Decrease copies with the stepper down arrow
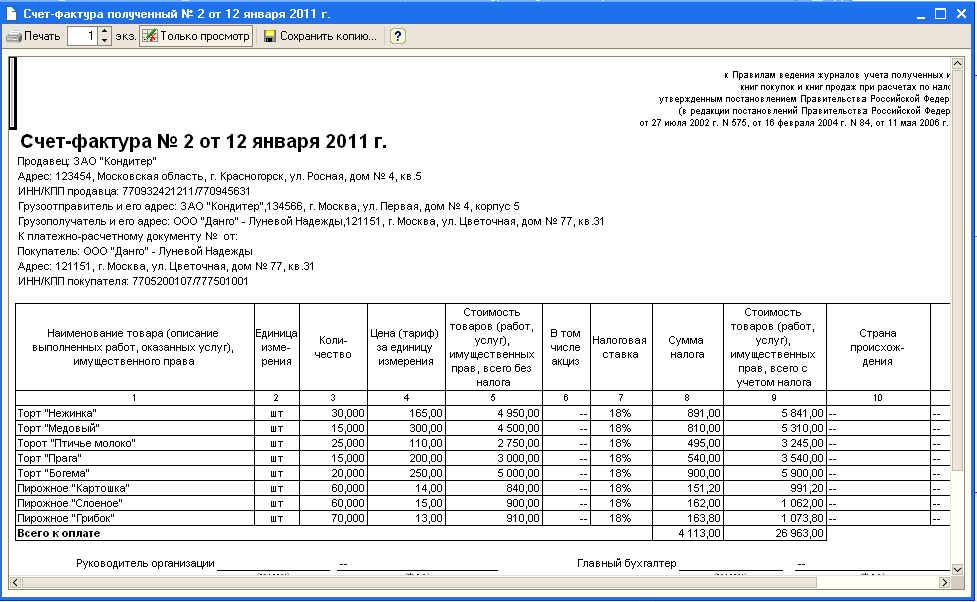 coord(105,41)
